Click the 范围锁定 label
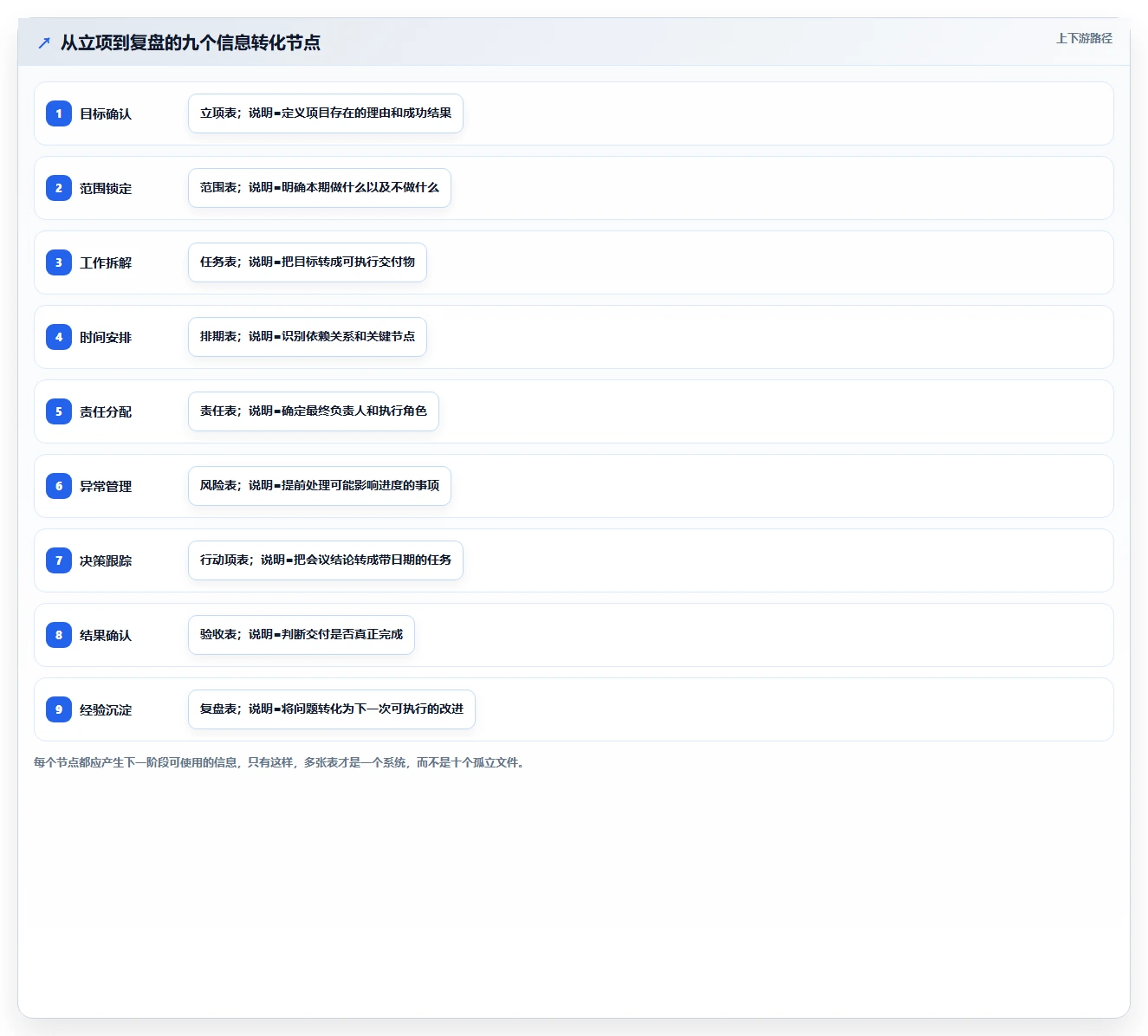The width and height of the screenshot is (1148, 1036). pyautogui.click(x=106, y=189)
